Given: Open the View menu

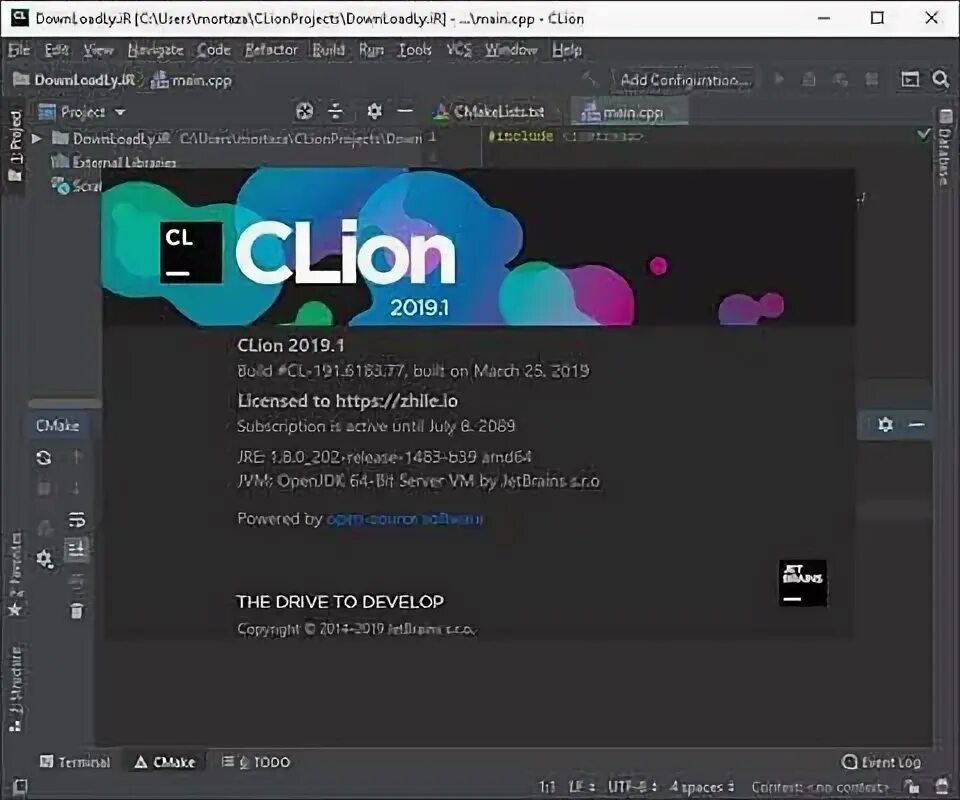Looking at the screenshot, I should pyautogui.click(x=98, y=50).
